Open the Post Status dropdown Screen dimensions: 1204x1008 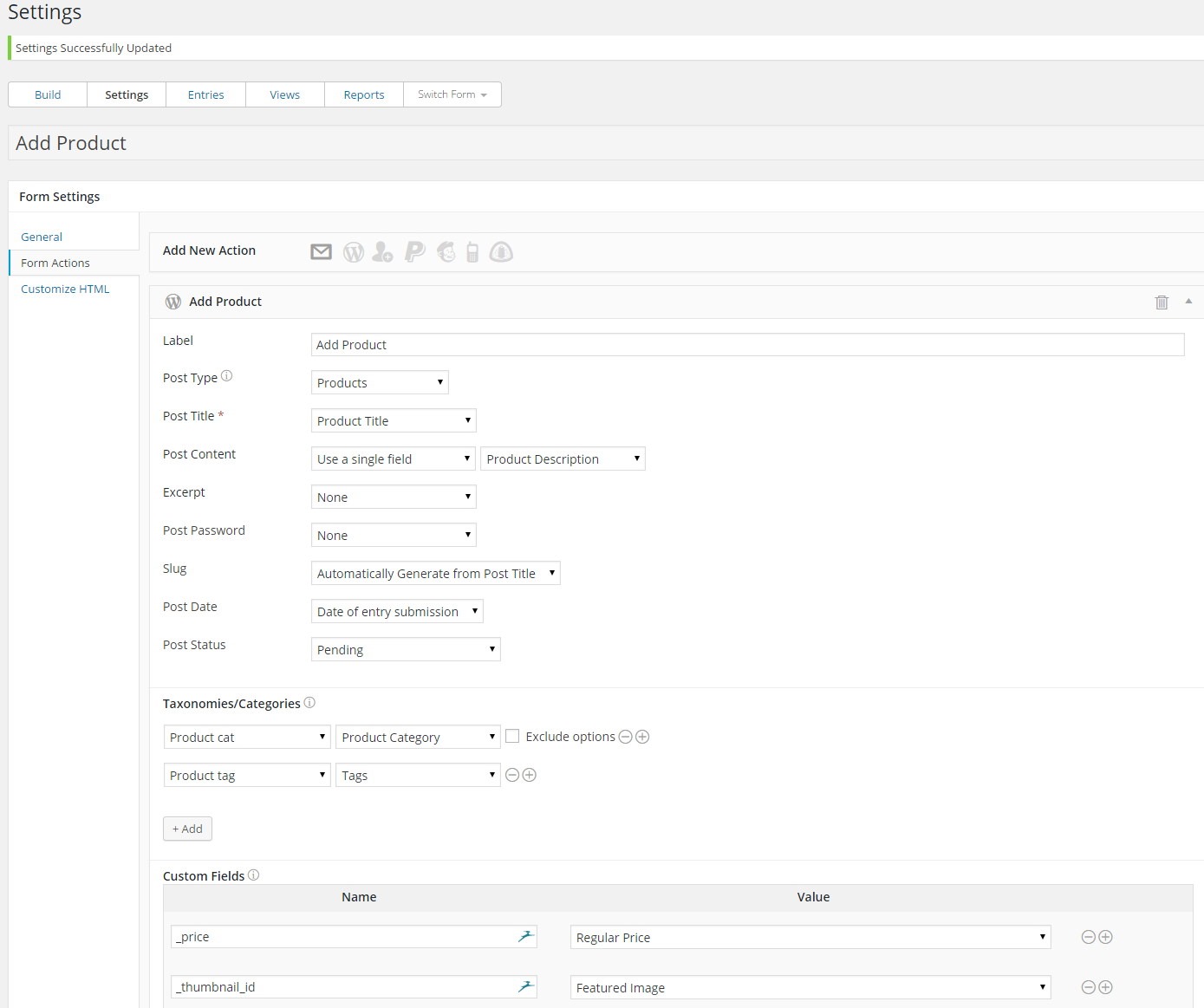(x=406, y=650)
